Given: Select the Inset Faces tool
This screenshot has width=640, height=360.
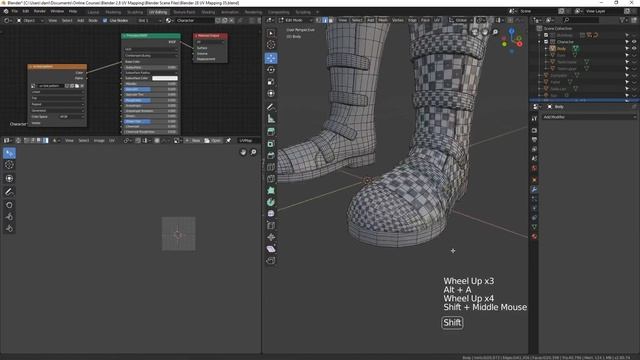Looking at the screenshot, I should [271, 144].
